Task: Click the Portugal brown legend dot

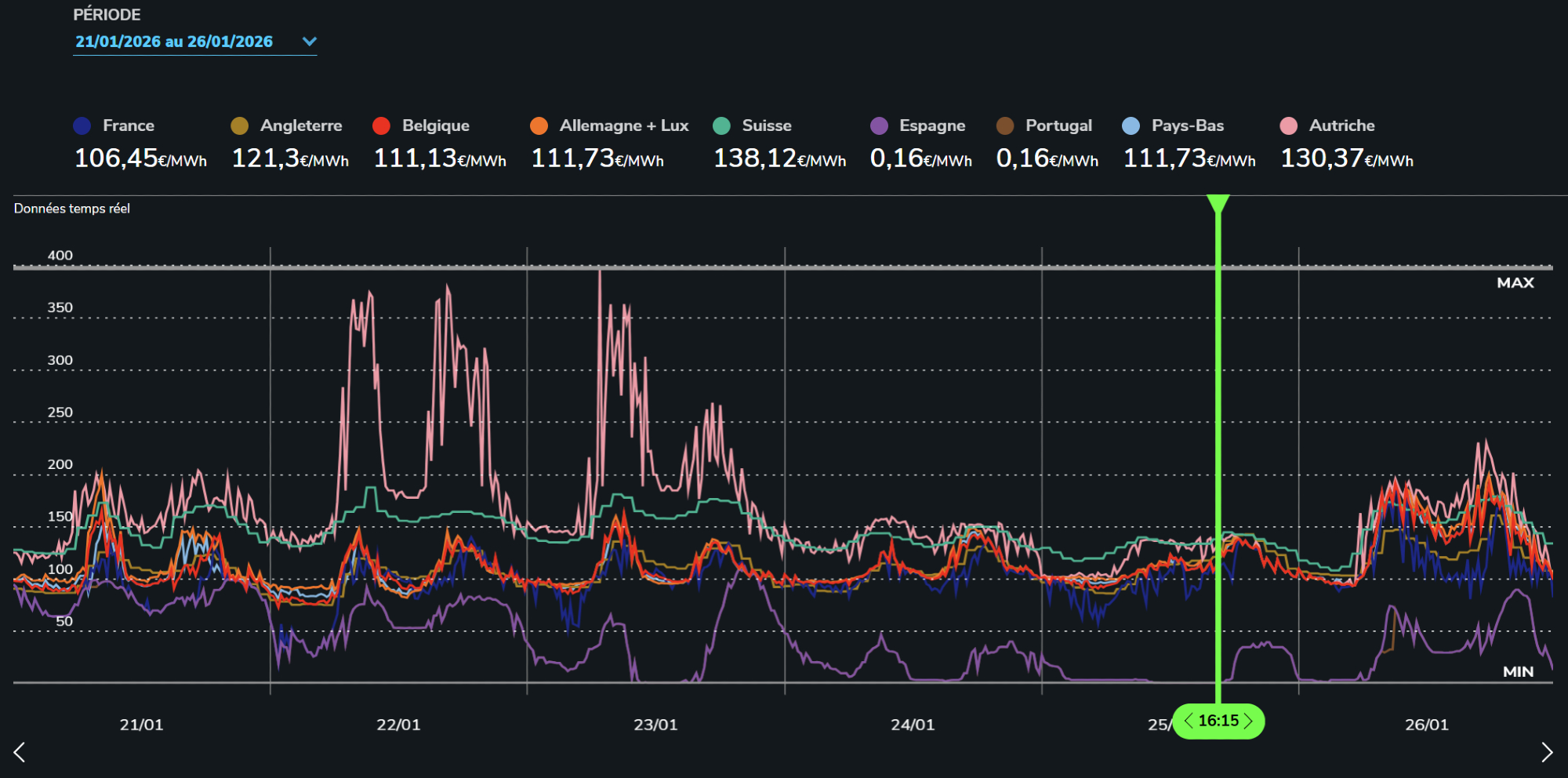Action: [1005, 125]
